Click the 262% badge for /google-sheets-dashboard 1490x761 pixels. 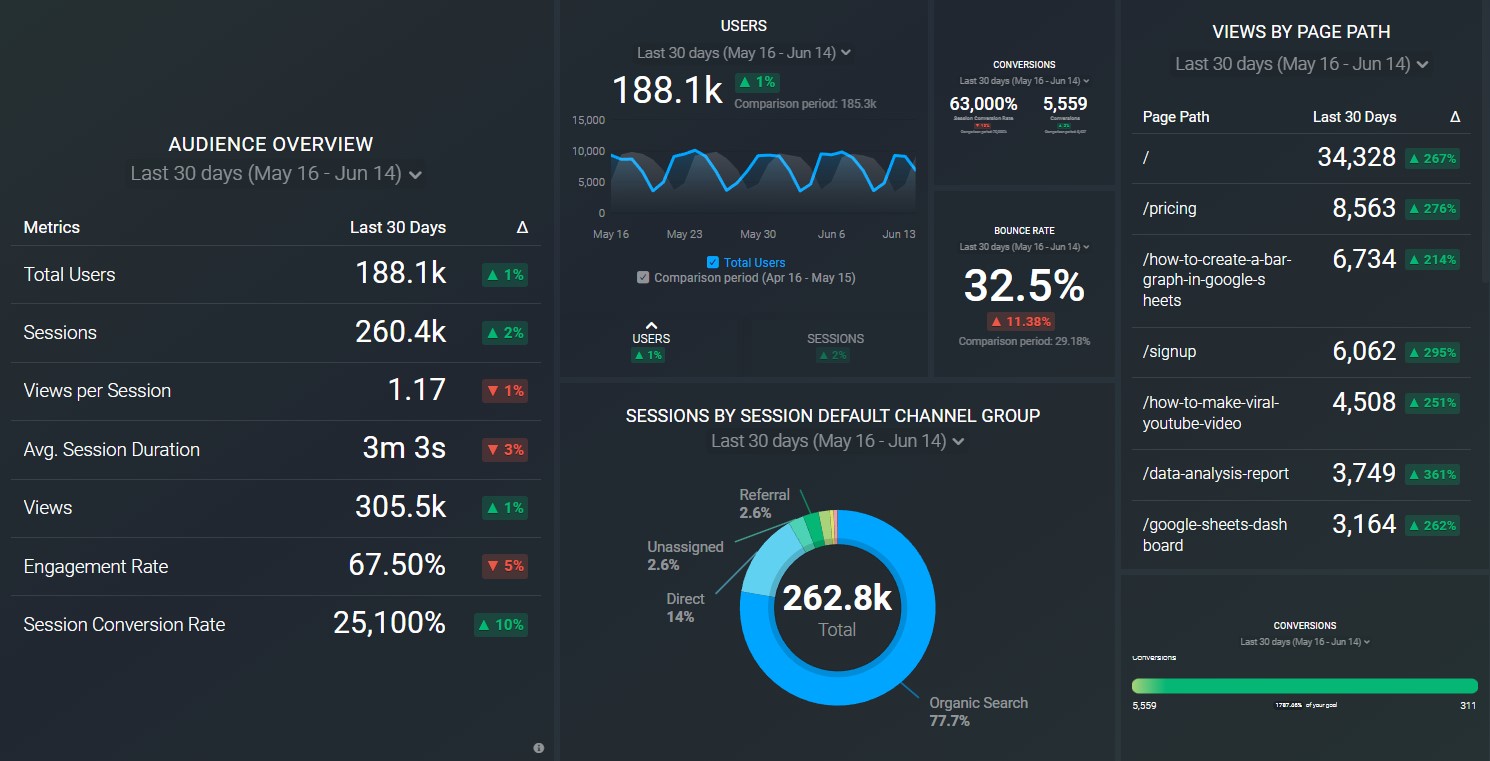click(1432, 525)
